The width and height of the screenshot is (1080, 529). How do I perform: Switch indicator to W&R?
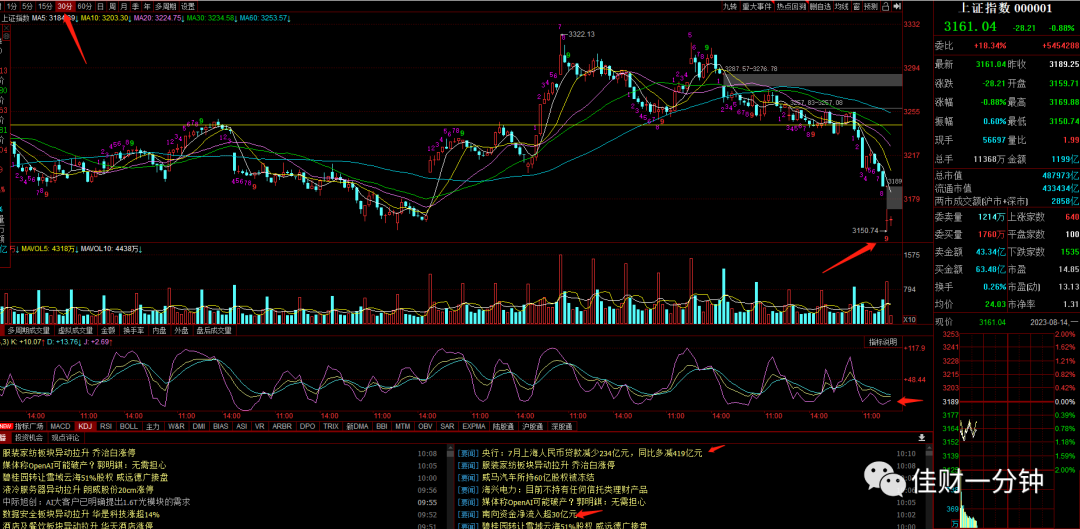pyautogui.click(x=176, y=426)
